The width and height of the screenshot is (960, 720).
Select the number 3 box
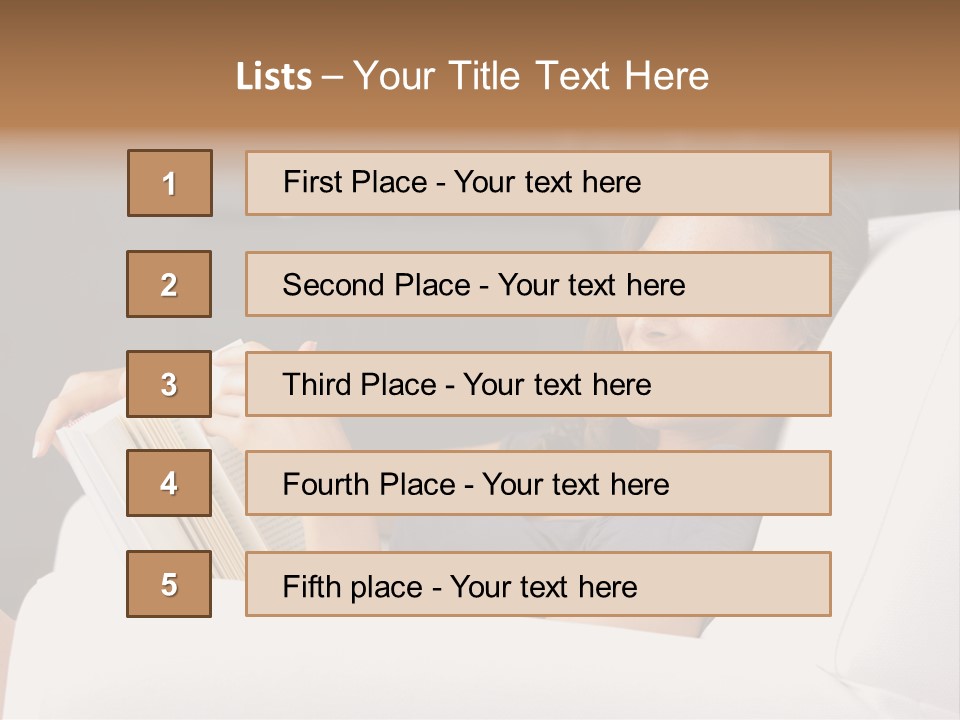(x=170, y=384)
